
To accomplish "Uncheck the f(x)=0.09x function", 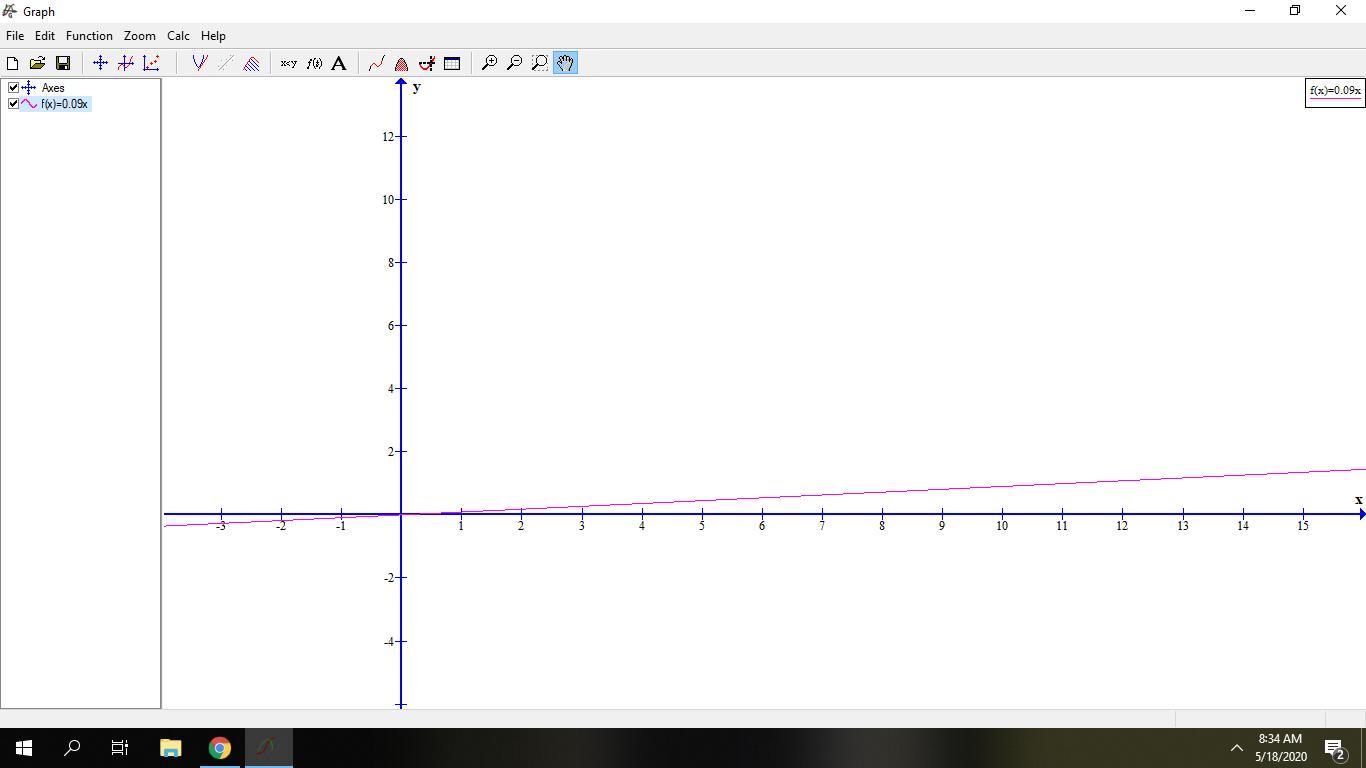I will point(13,104).
